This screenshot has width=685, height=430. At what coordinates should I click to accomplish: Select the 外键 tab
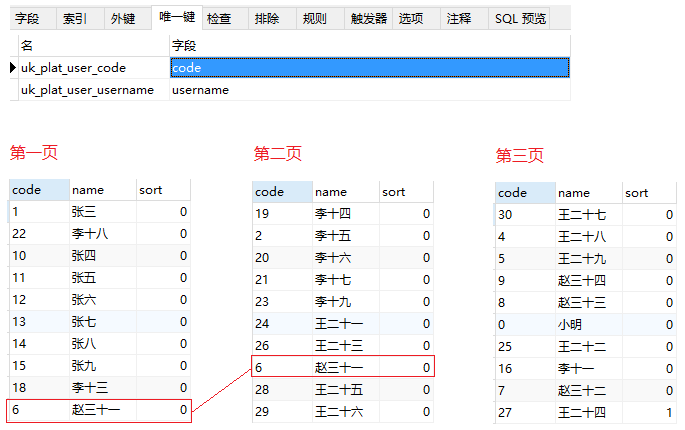(x=128, y=19)
